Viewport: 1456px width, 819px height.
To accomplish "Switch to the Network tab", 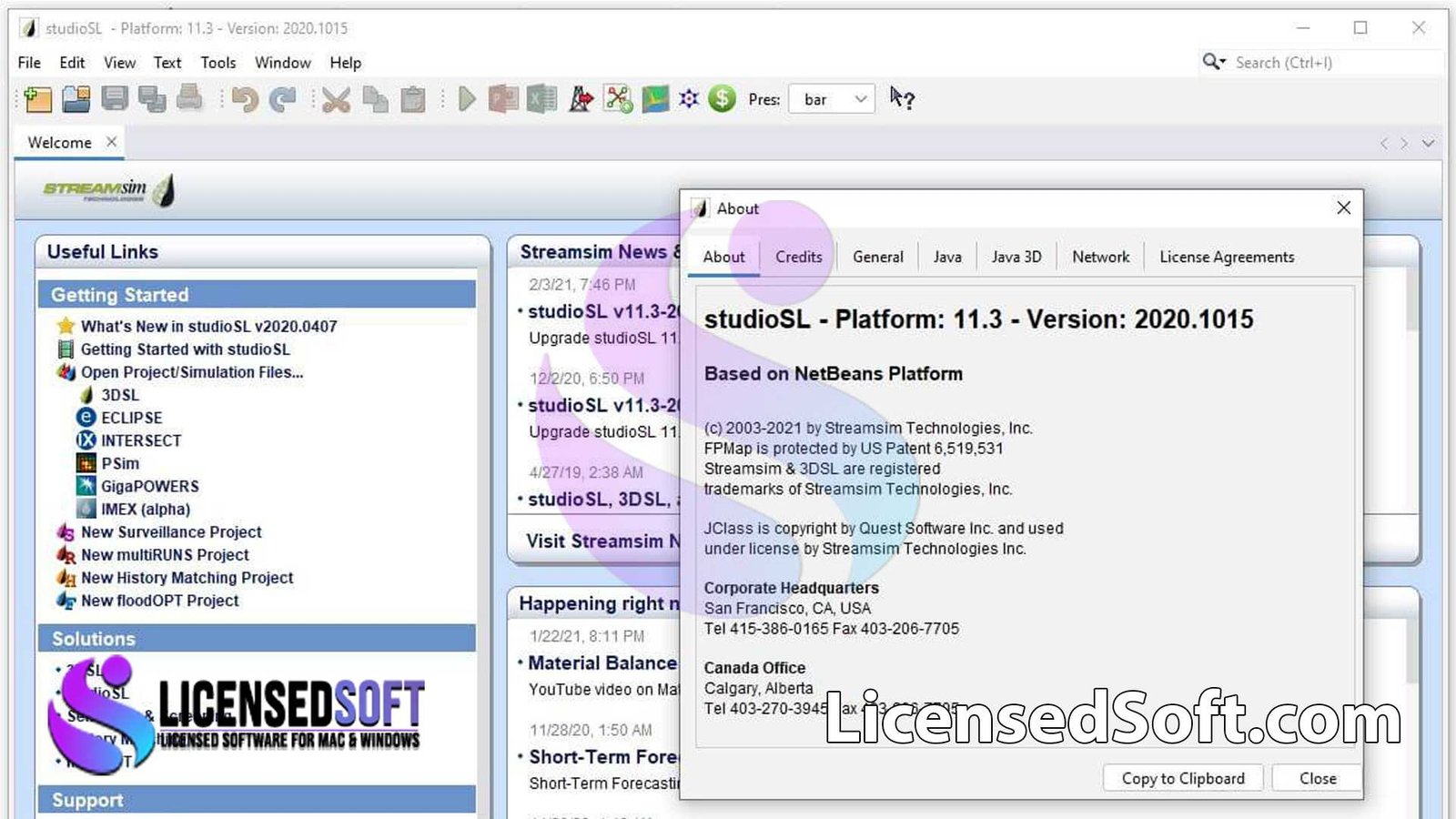I will pyautogui.click(x=1100, y=257).
